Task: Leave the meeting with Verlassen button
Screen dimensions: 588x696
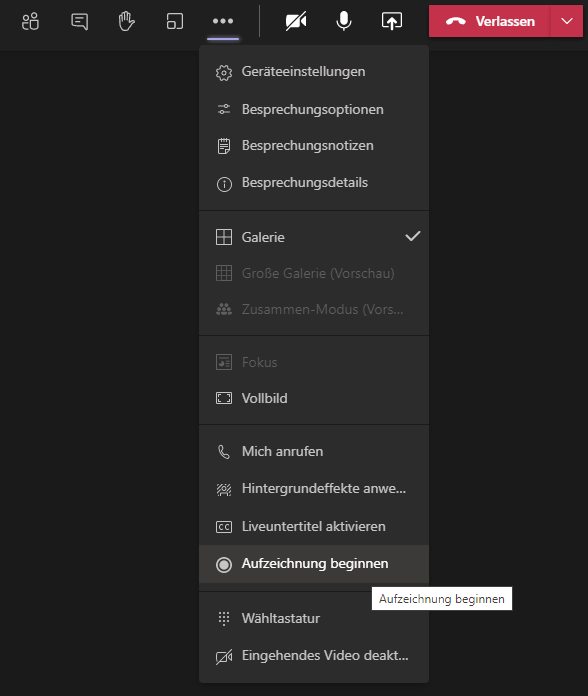Action: pyautogui.click(x=490, y=21)
